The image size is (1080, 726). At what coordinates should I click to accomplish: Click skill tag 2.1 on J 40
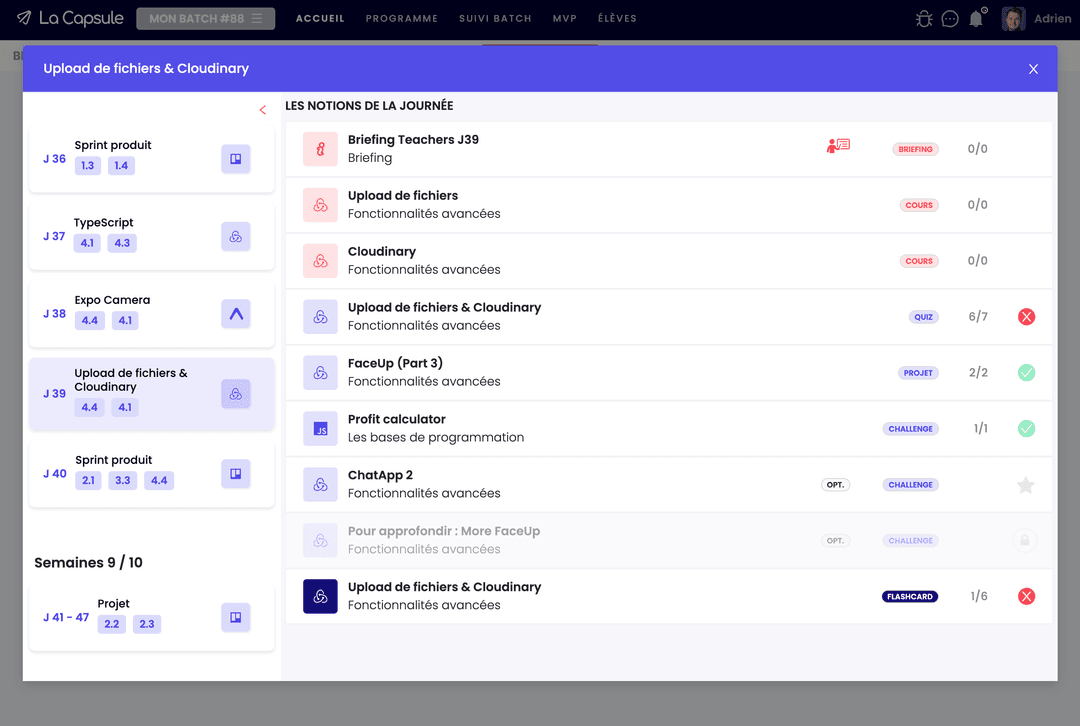pos(88,480)
